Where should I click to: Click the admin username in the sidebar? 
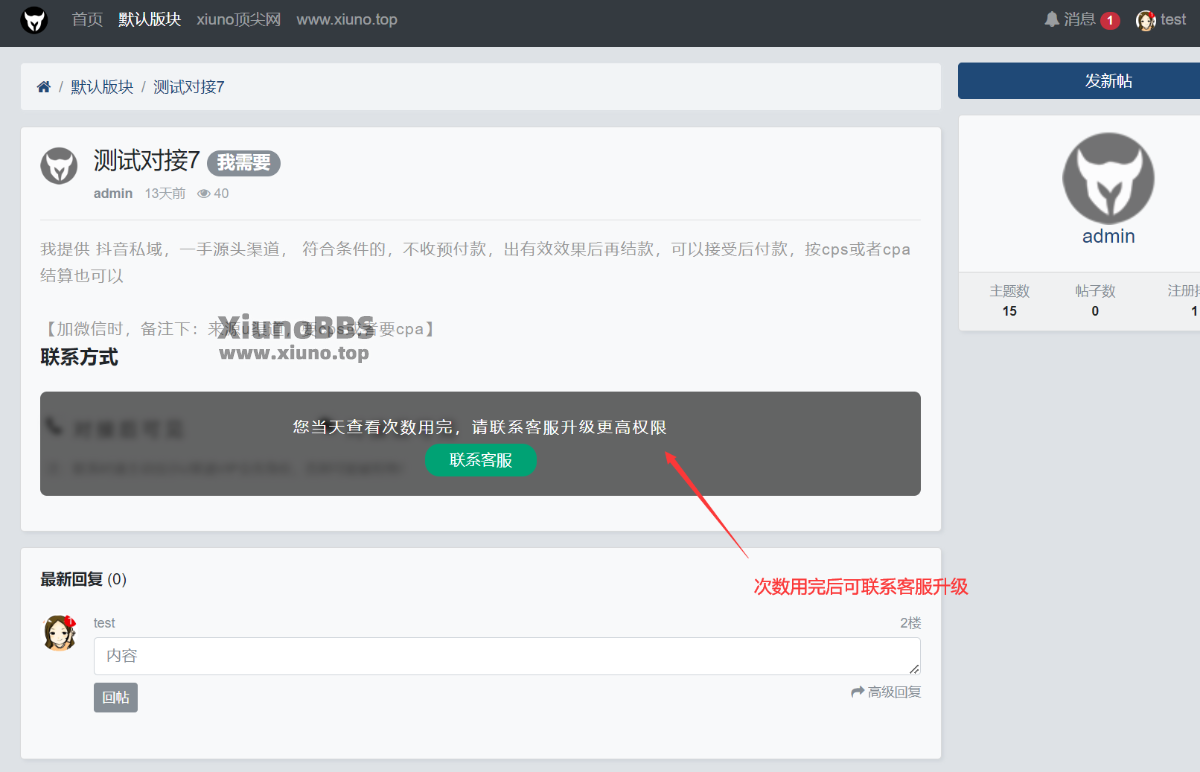pyautogui.click(x=1108, y=237)
